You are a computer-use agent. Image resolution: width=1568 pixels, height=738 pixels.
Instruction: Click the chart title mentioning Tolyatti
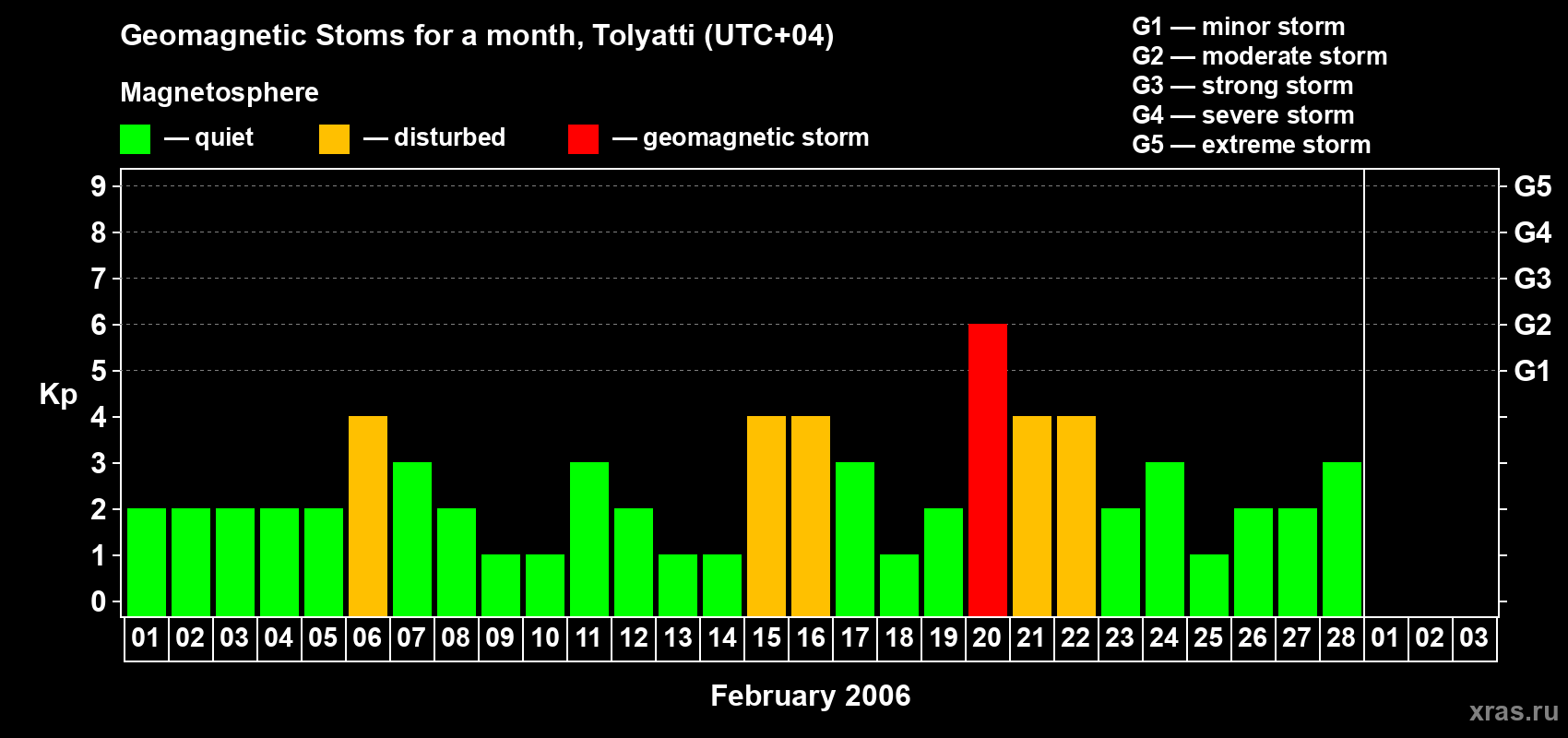coord(477,35)
